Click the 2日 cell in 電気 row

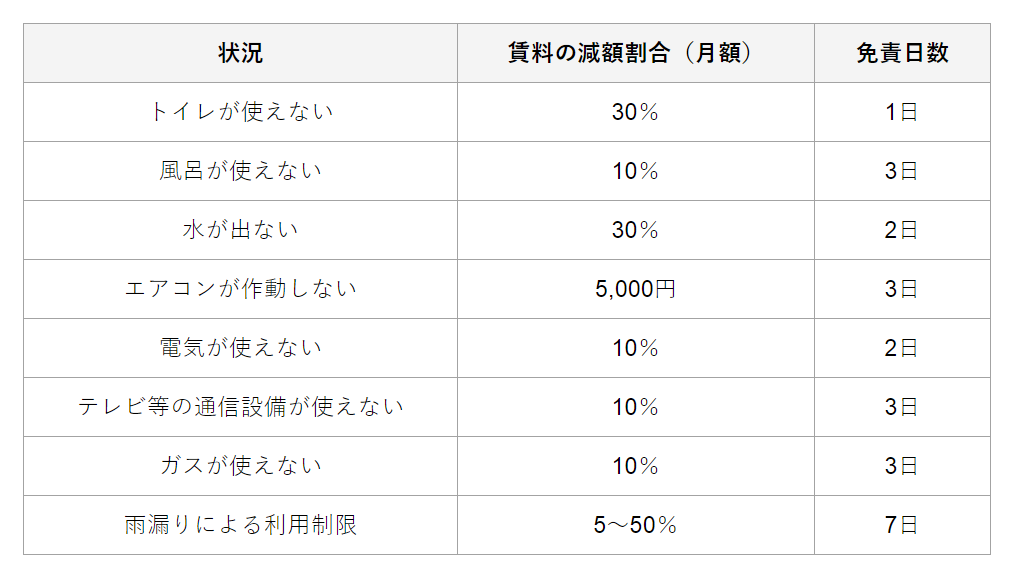coord(902,348)
